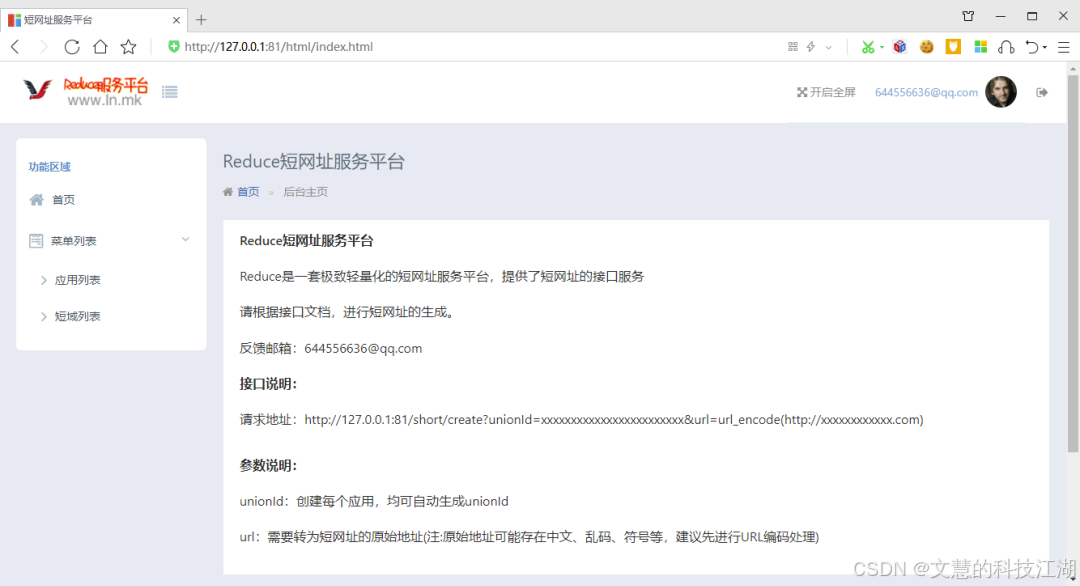The image size is (1080, 586).
Task: Click the 644556636@qq.com account link
Action: pos(926,92)
